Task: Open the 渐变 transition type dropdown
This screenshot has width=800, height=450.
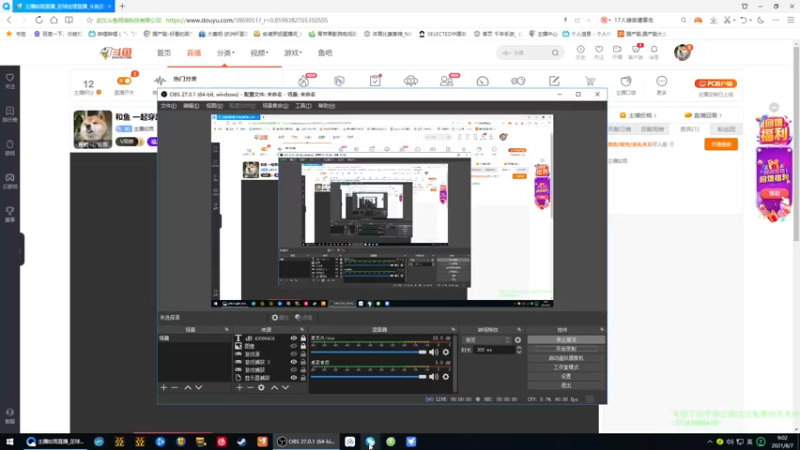Action: 486,340
